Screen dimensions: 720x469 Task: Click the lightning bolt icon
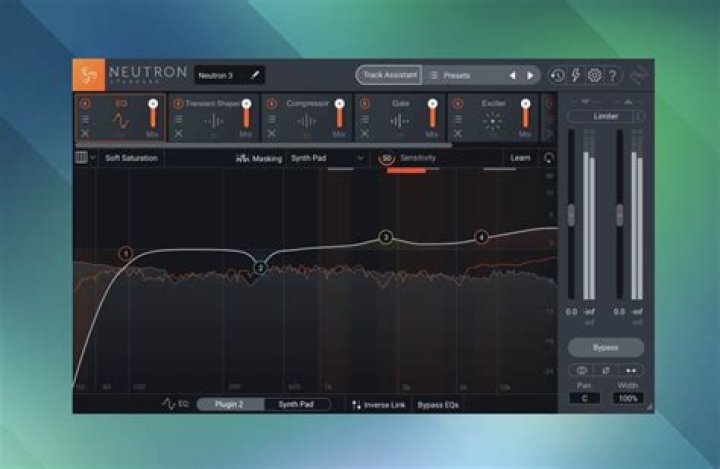tap(576, 75)
